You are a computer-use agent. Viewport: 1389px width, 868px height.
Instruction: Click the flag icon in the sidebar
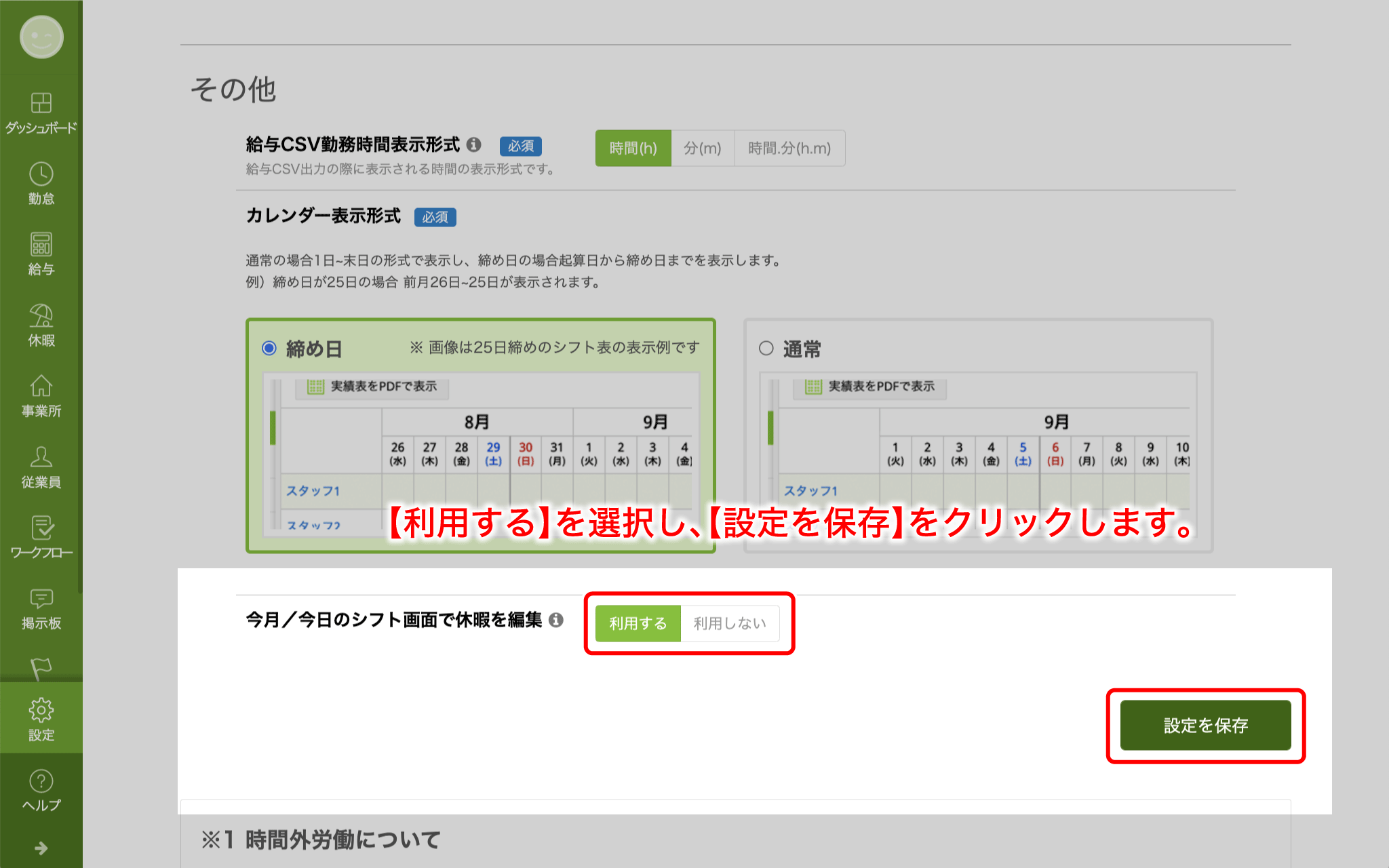(41, 668)
